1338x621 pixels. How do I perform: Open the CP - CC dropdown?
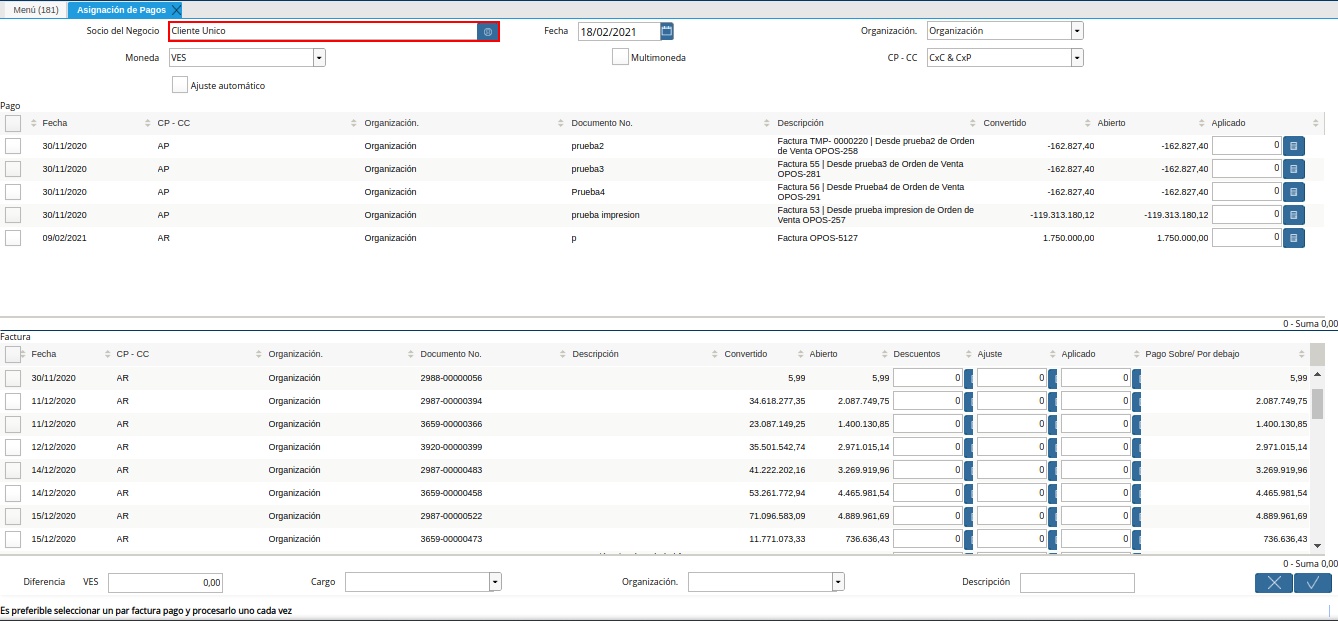[1077, 58]
